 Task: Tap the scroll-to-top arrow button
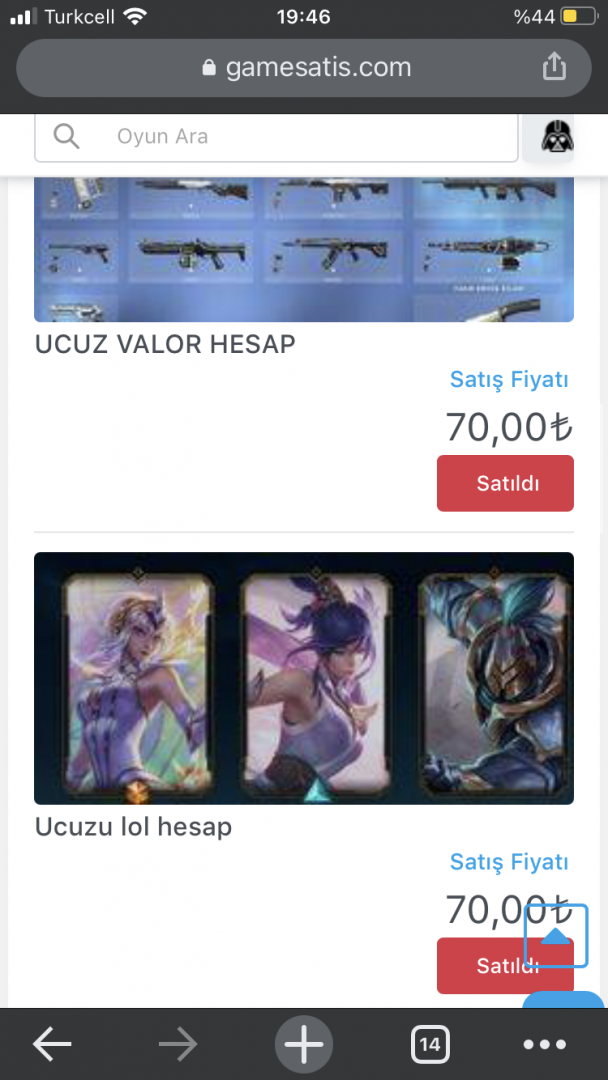556,935
